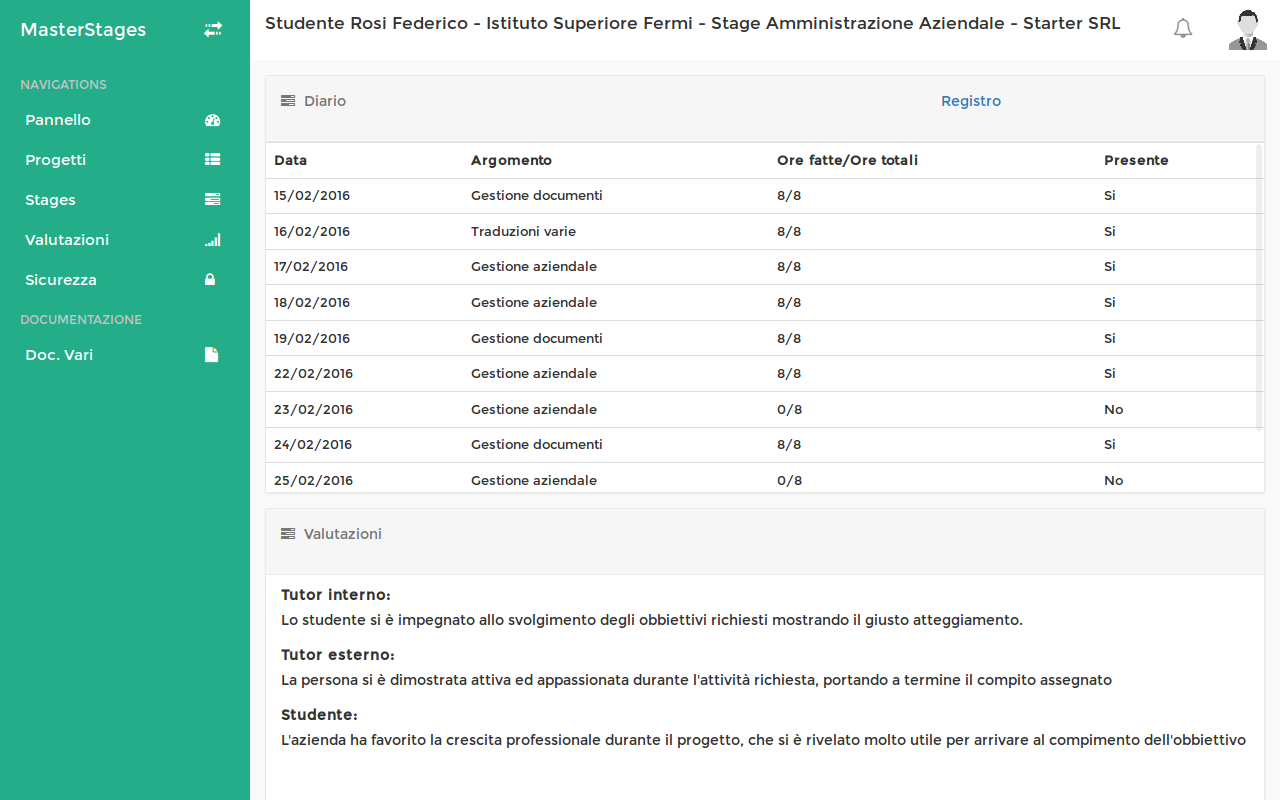Click the 8/8 hours for 16/02/2016
Image resolution: width=1280 pixels, height=800 pixels.
pyautogui.click(x=789, y=231)
